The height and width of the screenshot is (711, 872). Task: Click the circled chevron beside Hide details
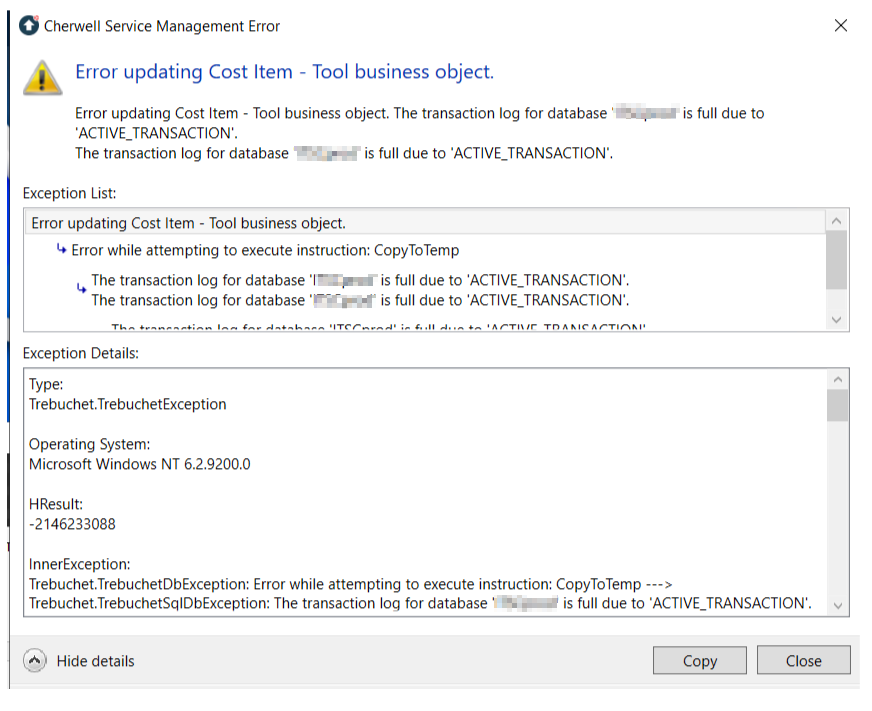click(x=33, y=660)
